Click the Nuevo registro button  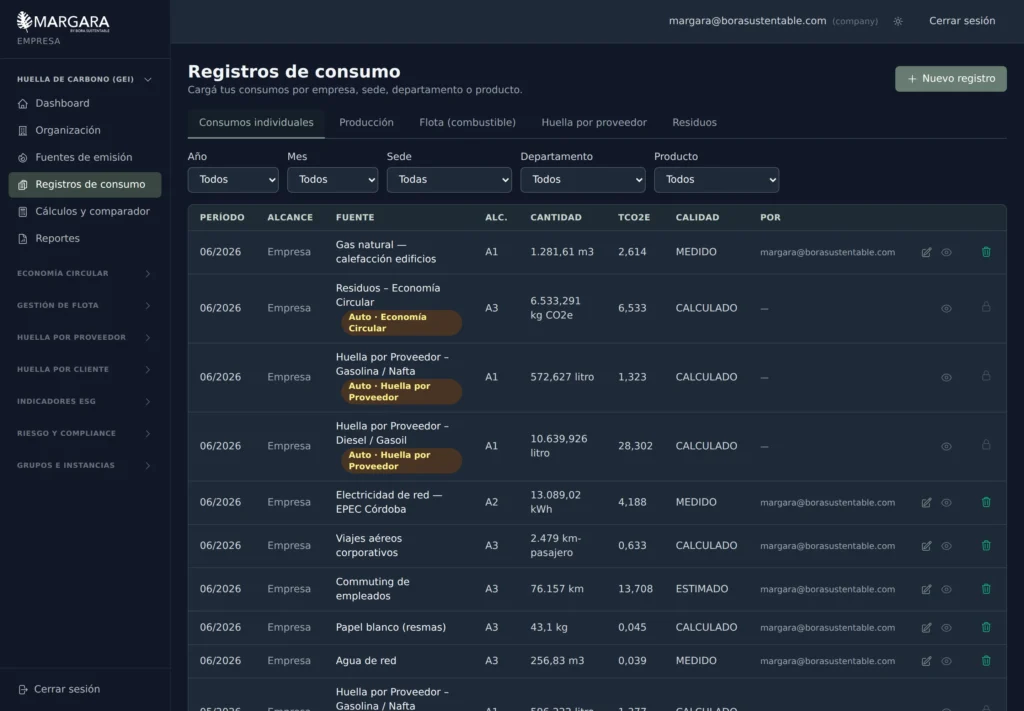(x=950, y=79)
